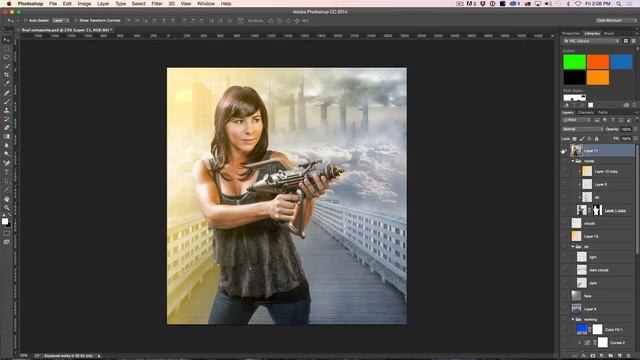Screen dimensions: 640x360
Task: Add layer style fx icon
Action: (584, 356)
